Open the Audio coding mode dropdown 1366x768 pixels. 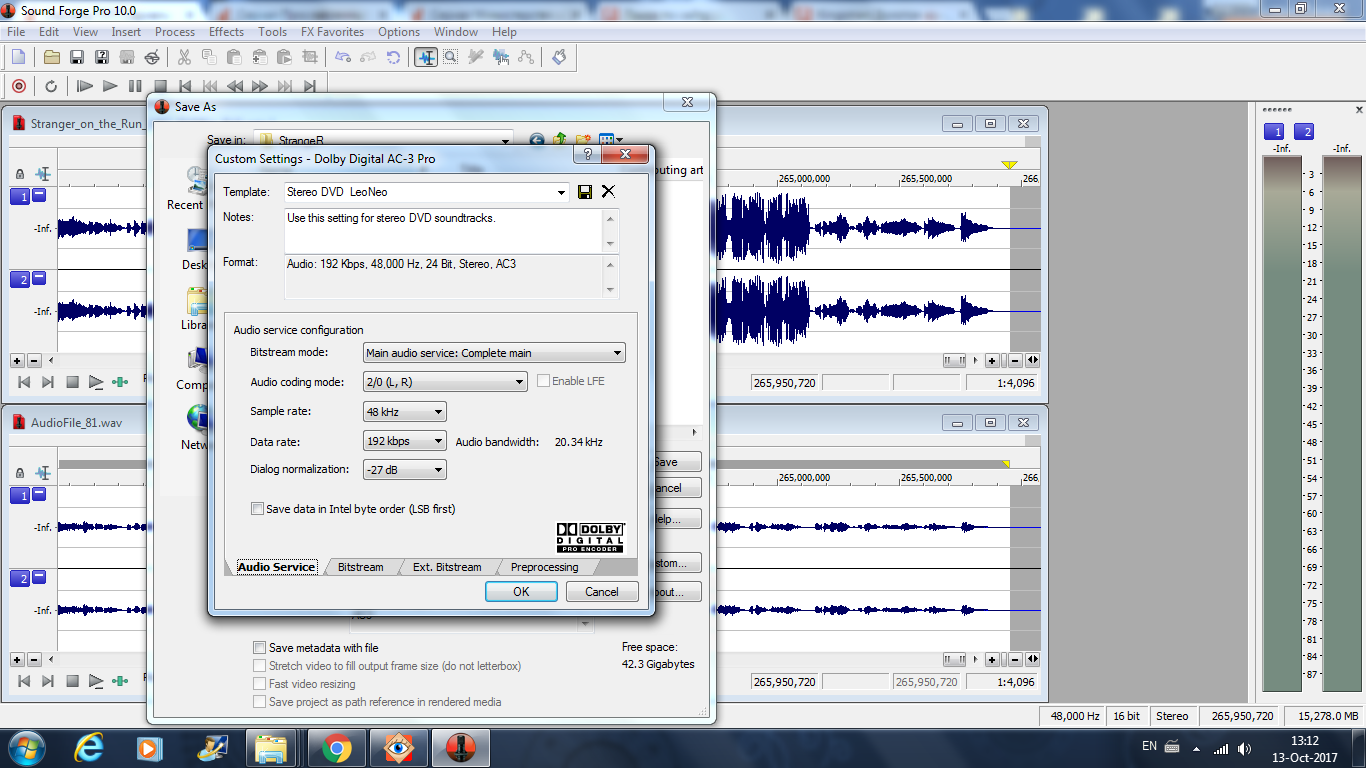point(519,382)
